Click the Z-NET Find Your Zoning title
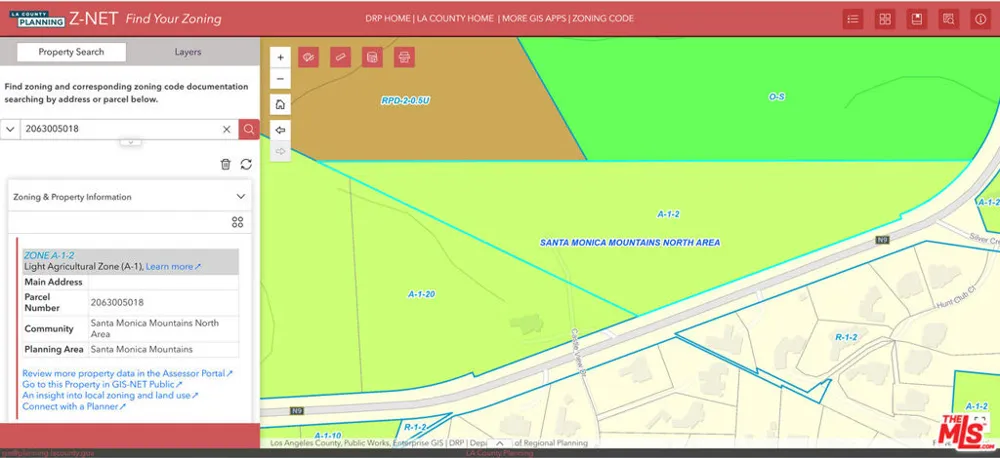The width and height of the screenshot is (1000, 458). 145,18
